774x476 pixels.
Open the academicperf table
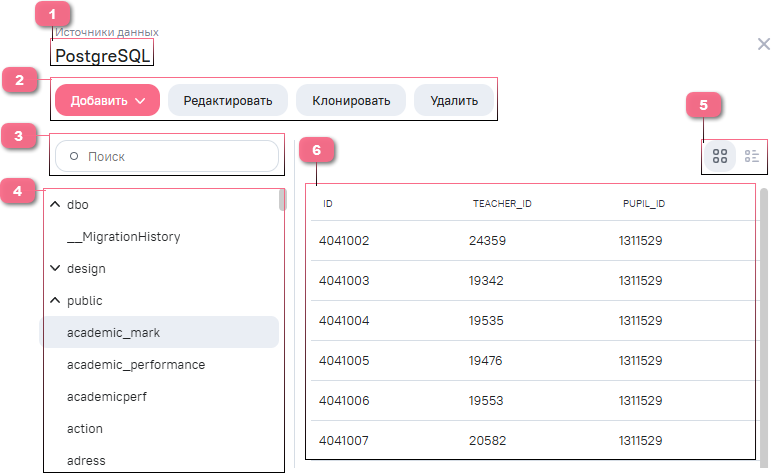[107, 397]
